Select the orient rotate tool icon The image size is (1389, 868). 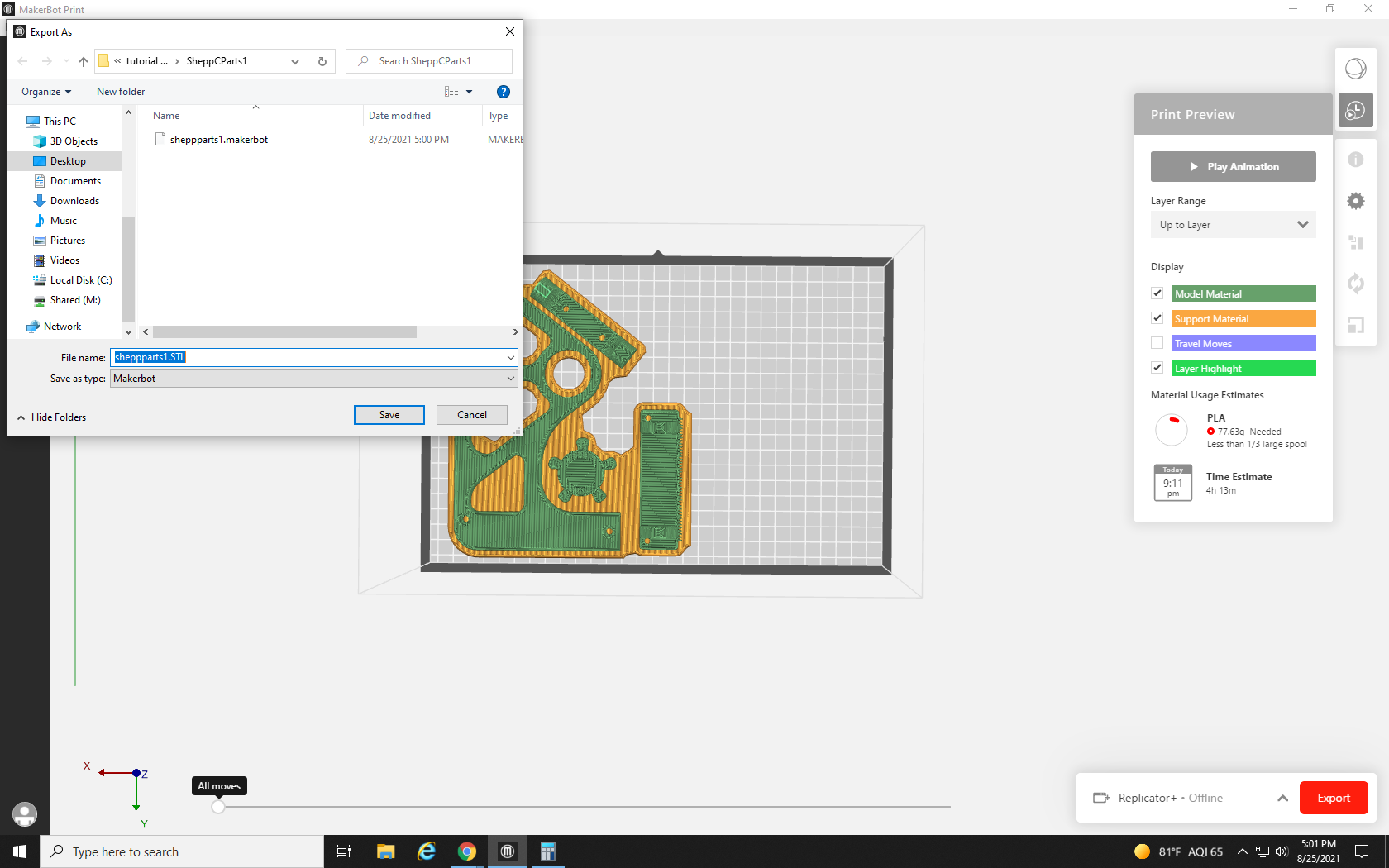click(1355, 284)
